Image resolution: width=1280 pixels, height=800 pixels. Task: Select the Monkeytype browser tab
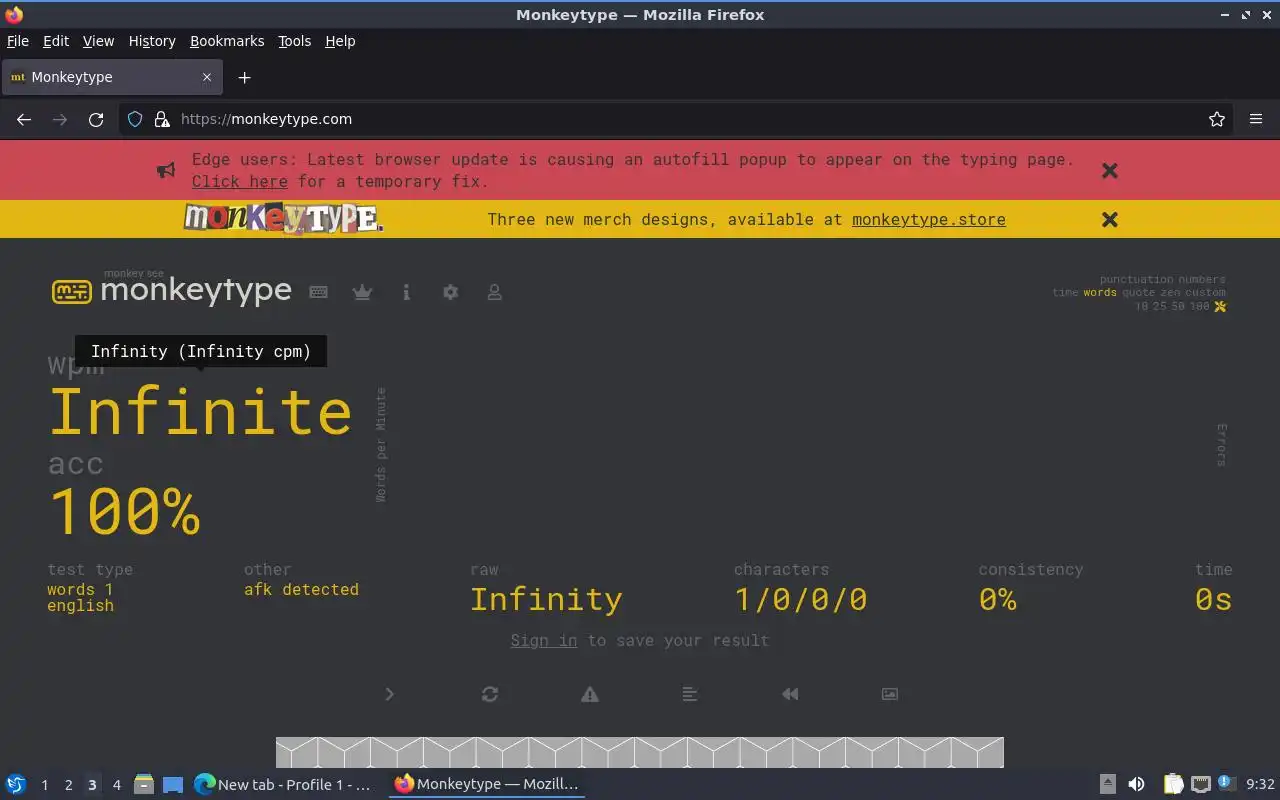tap(112, 77)
